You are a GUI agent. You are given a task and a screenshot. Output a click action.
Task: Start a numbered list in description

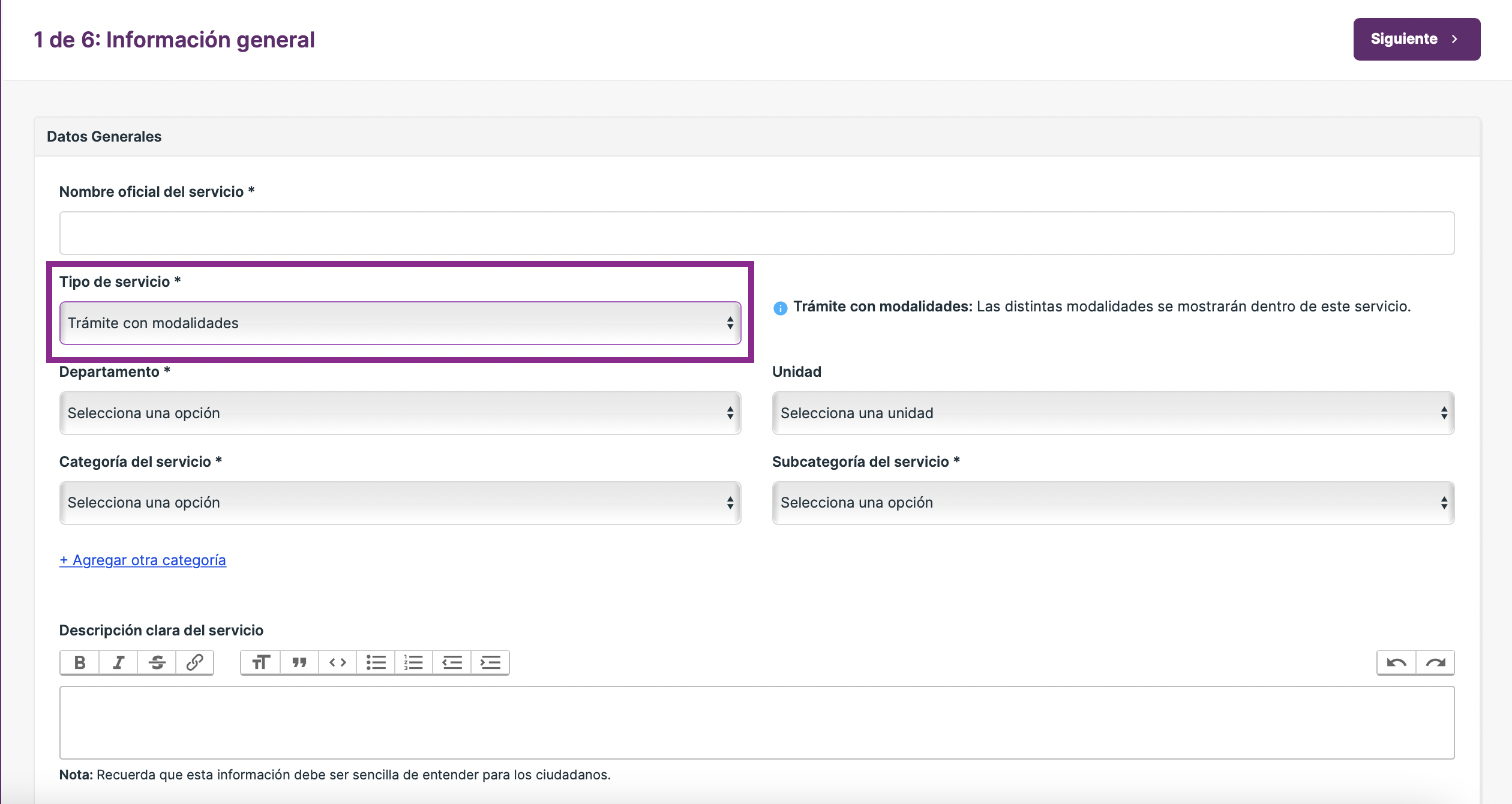pyautogui.click(x=414, y=662)
